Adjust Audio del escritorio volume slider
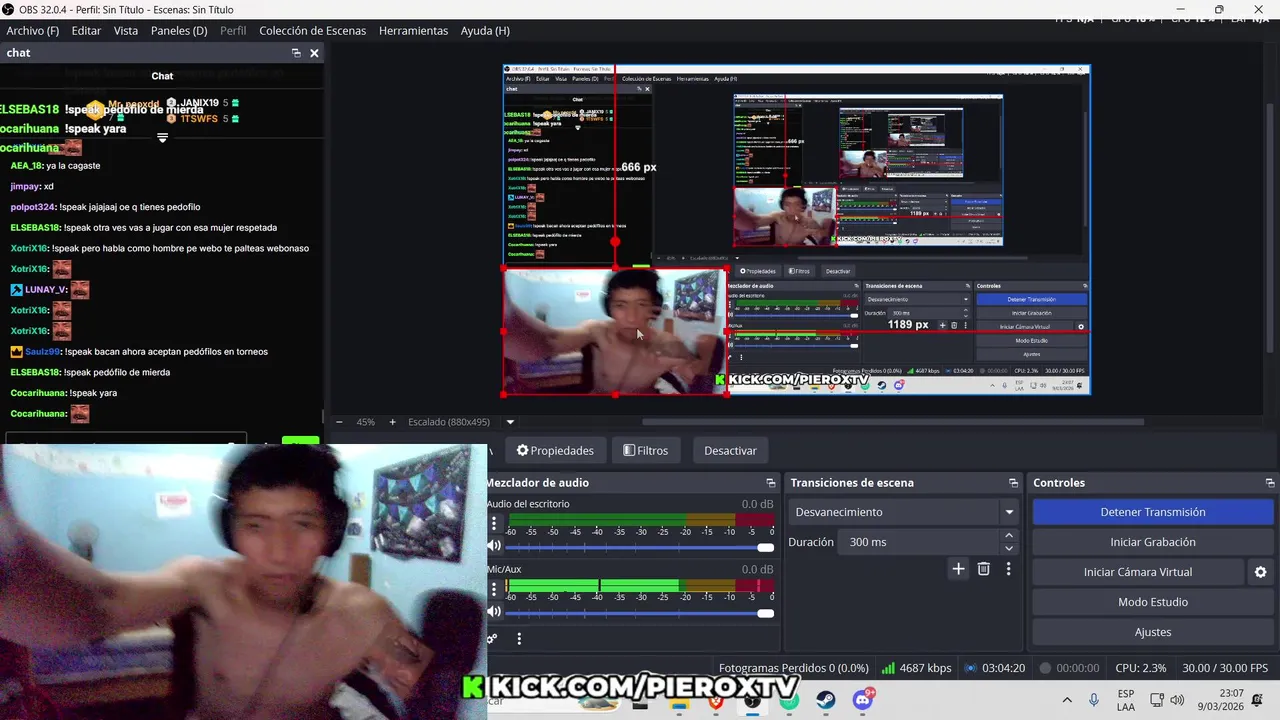 pos(638,547)
